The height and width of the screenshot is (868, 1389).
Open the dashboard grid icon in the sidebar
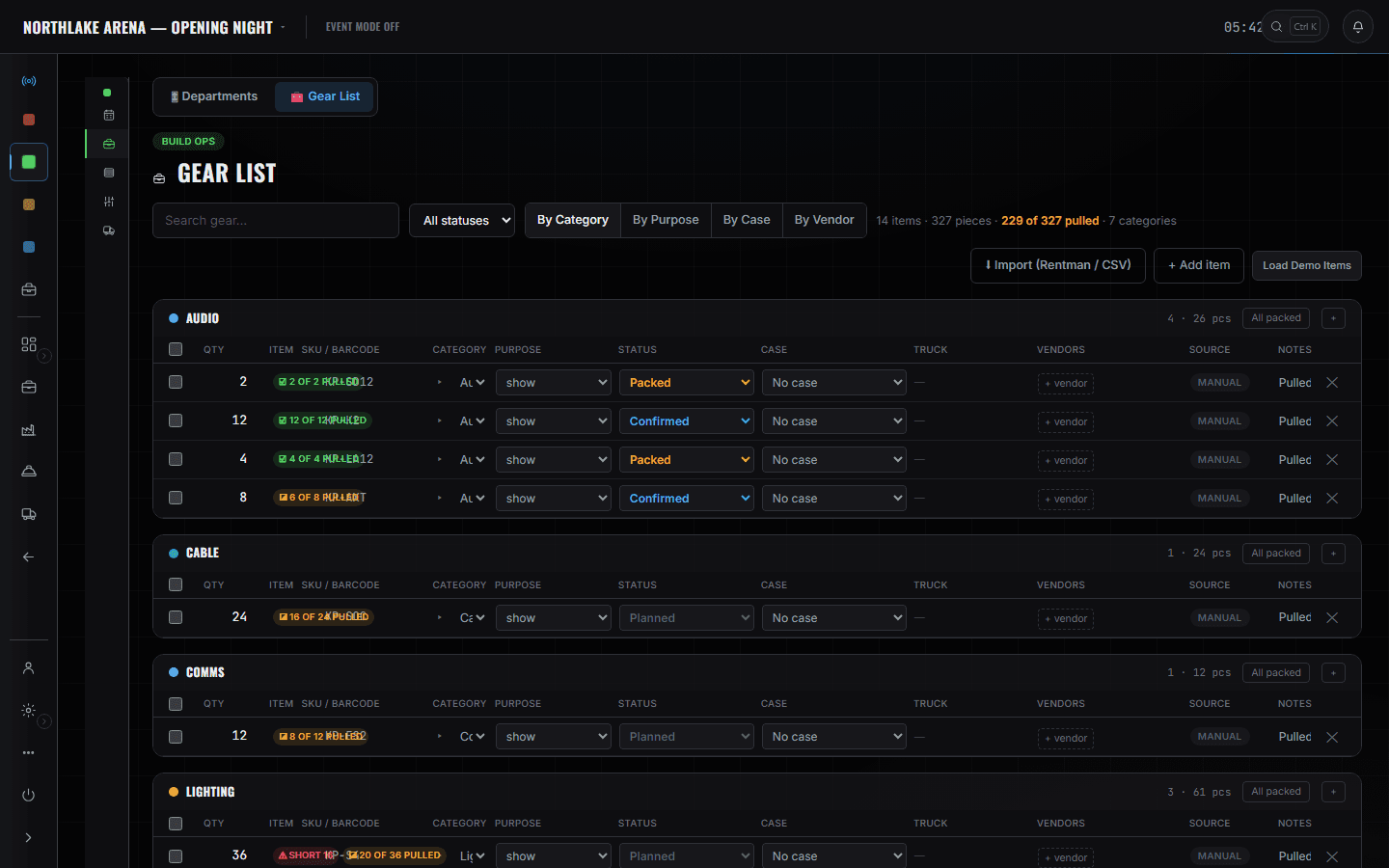pyautogui.click(x=29, y=344)
